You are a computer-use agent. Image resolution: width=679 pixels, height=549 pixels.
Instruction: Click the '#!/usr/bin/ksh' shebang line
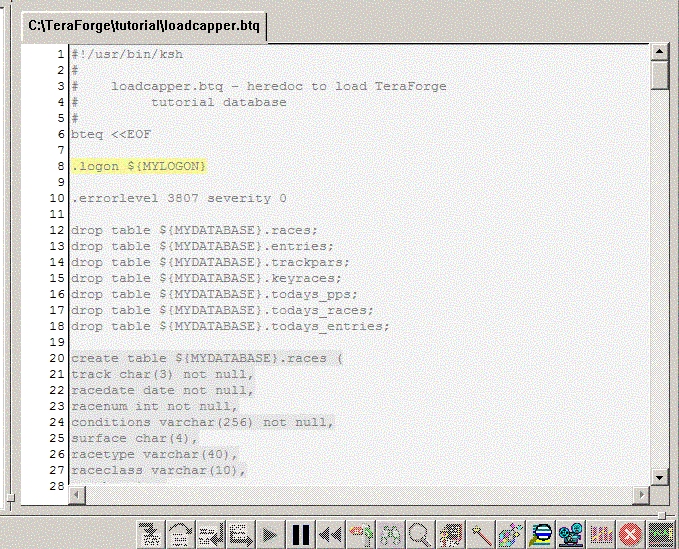[127, 55]
